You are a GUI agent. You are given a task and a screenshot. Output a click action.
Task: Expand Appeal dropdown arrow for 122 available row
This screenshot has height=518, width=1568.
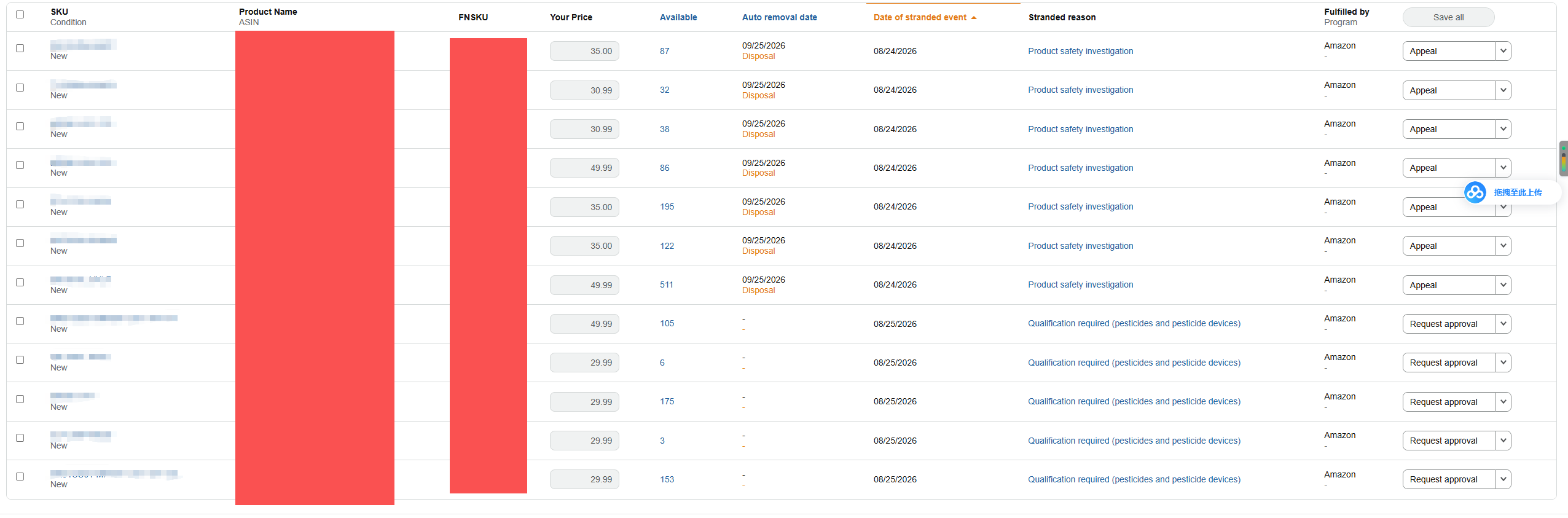point(1503,246)
